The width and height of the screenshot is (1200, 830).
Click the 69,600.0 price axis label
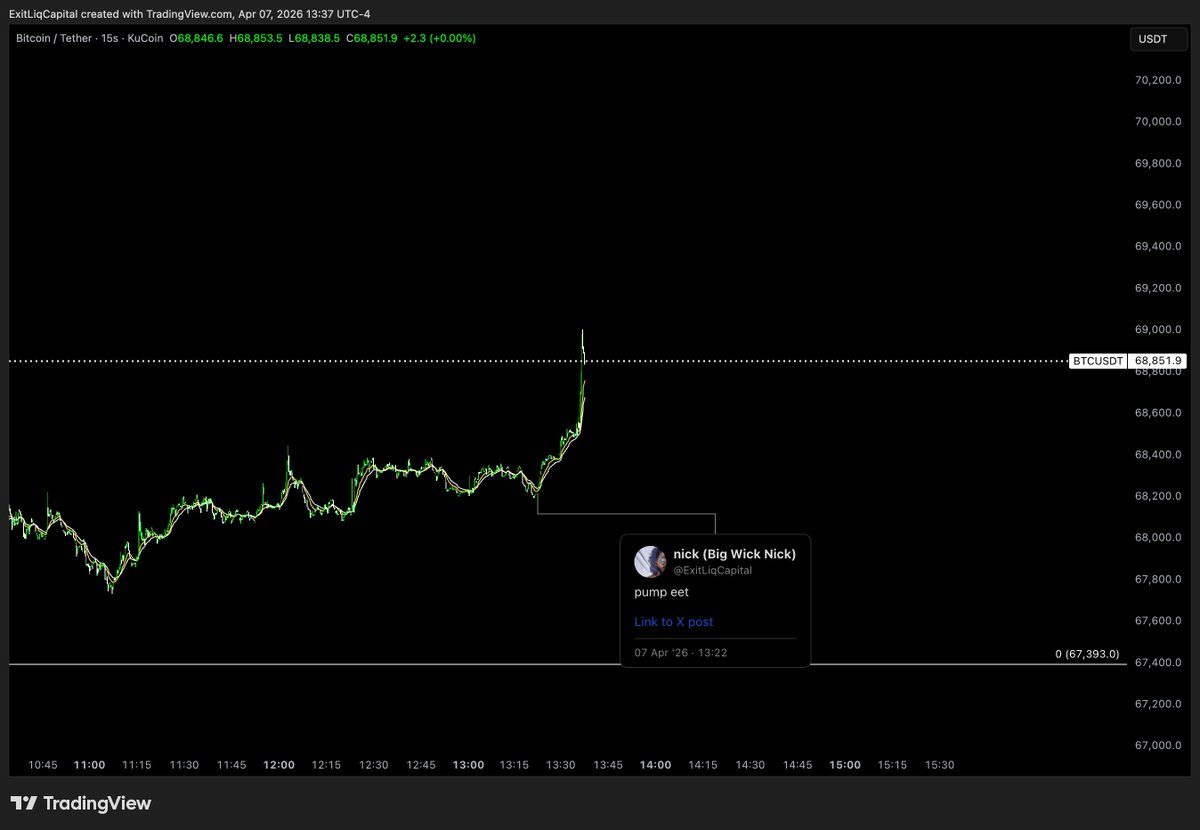click(x=1158, y=205)
